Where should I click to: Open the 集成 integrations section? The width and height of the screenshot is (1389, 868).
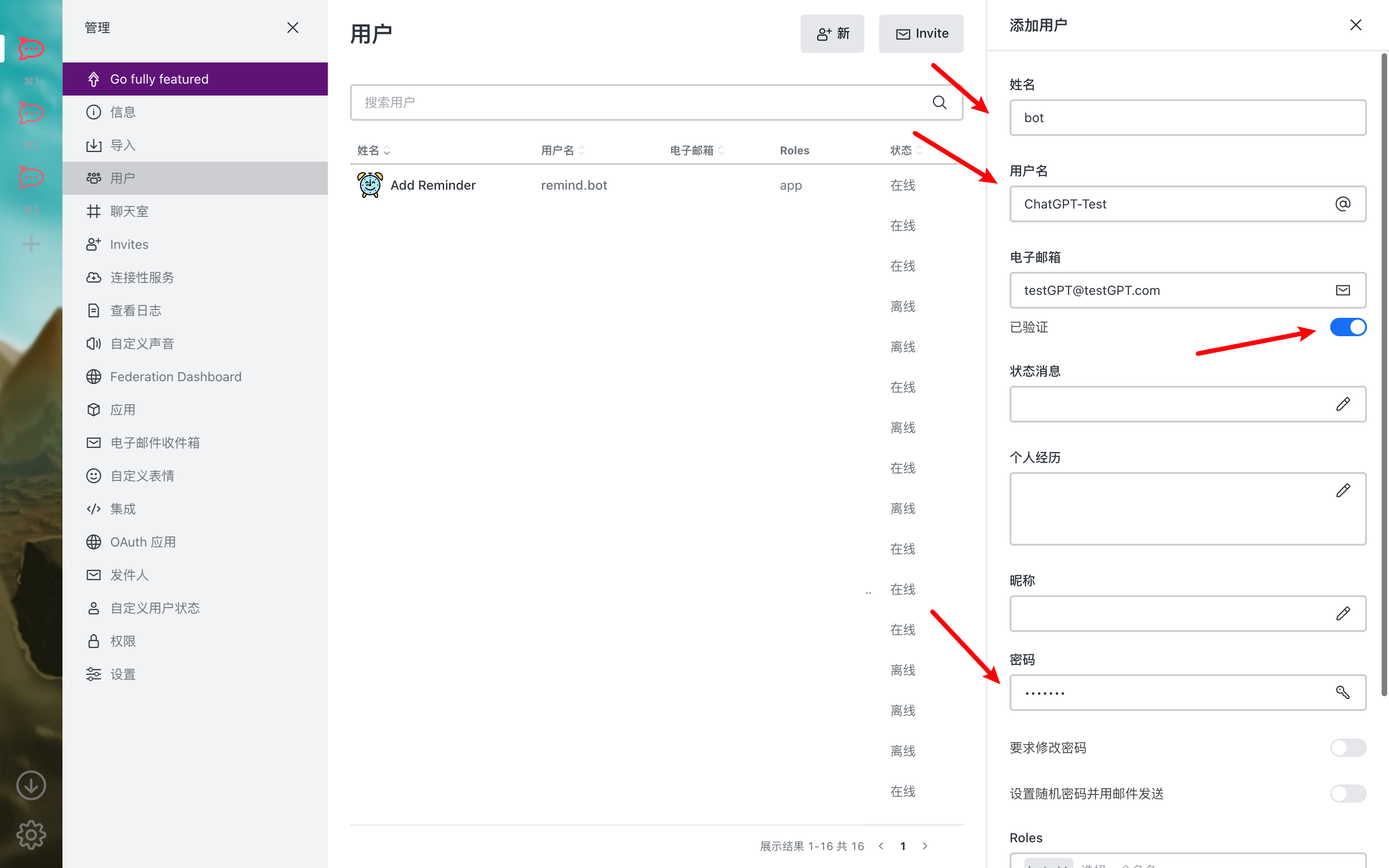point(195,509)
